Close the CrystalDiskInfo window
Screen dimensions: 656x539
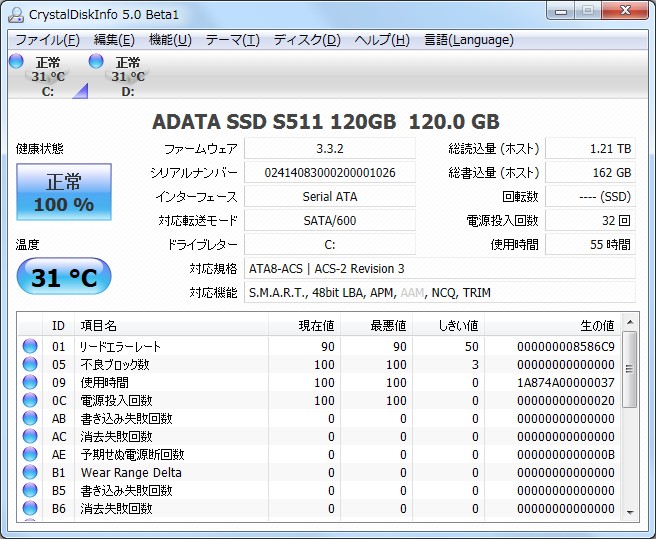[625, 10]
